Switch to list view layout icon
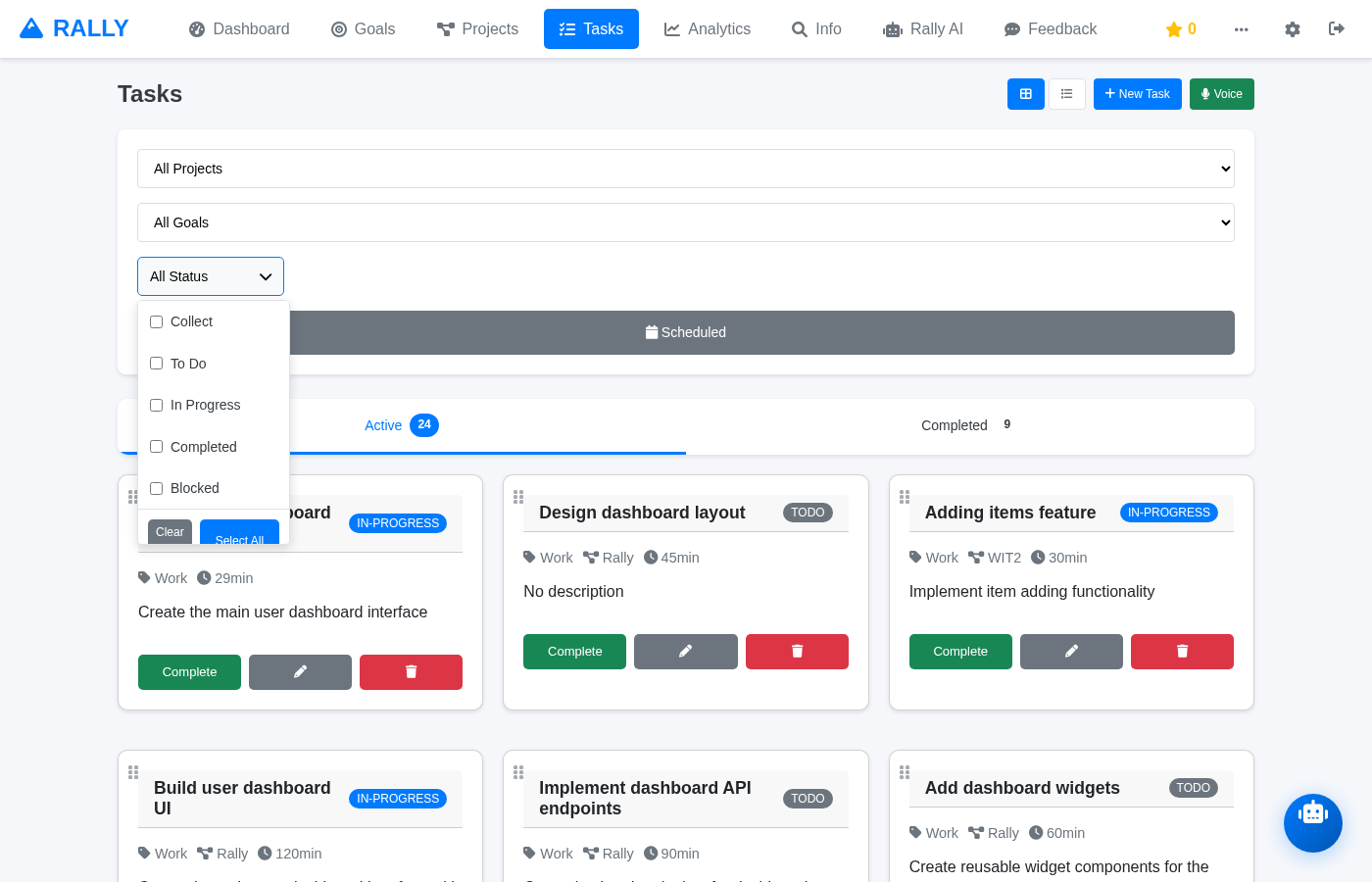 tap(1066, 94)
